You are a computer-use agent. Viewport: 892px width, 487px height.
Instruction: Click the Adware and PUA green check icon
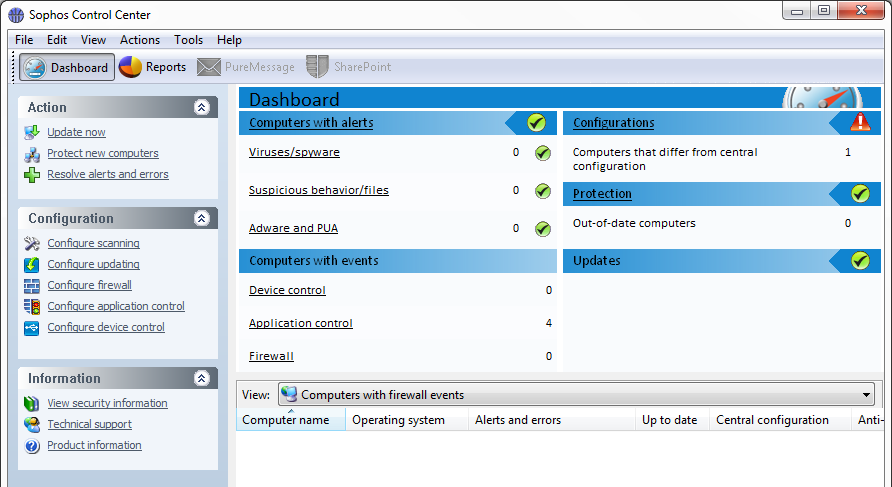click(543, 229)
